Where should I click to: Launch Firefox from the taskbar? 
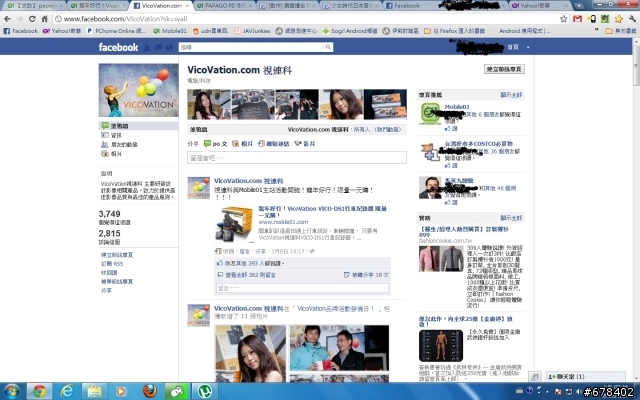pyautogui.click(x=149, y=391)
